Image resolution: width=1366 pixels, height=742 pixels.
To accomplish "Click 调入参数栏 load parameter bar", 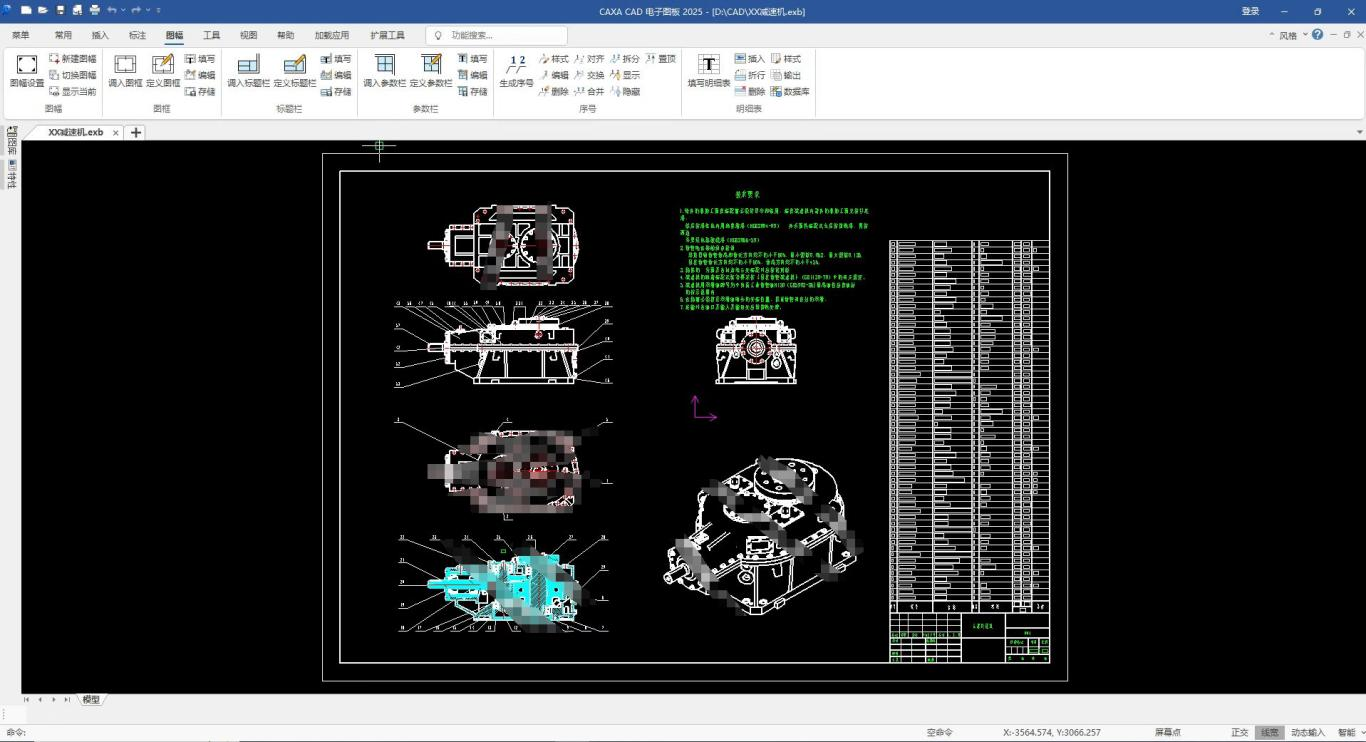I will [384, 71].
